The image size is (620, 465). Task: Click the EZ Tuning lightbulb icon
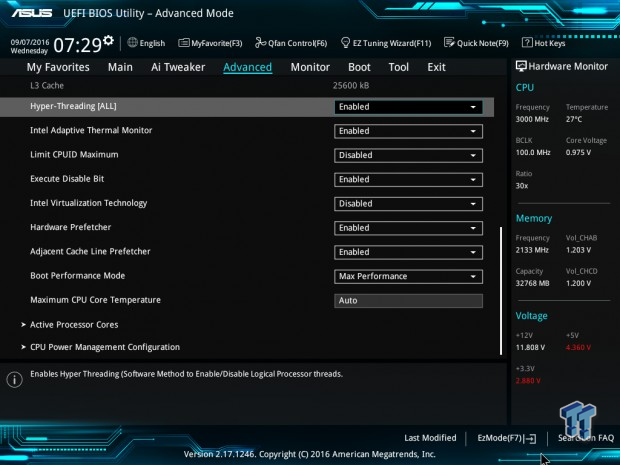click(345, 43)
